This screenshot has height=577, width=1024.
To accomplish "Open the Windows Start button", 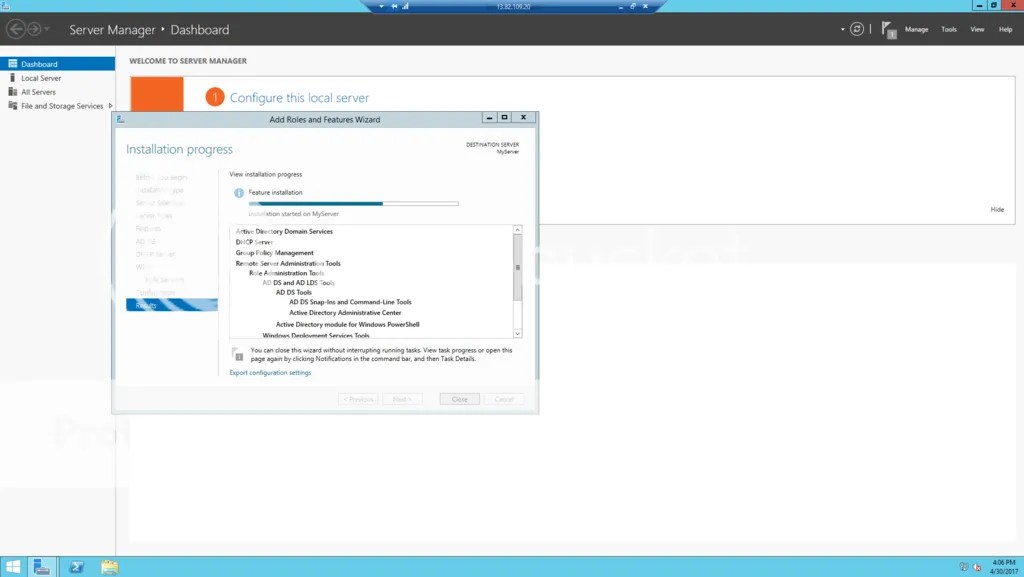I will (13, 567).
